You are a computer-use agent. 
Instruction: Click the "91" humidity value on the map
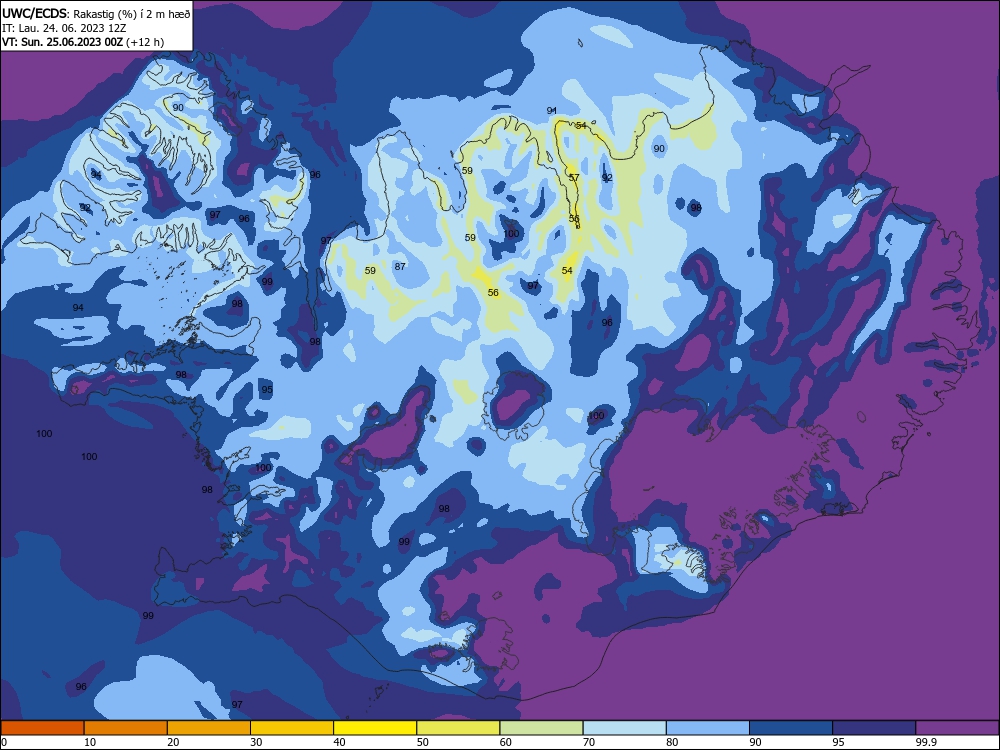552,111
